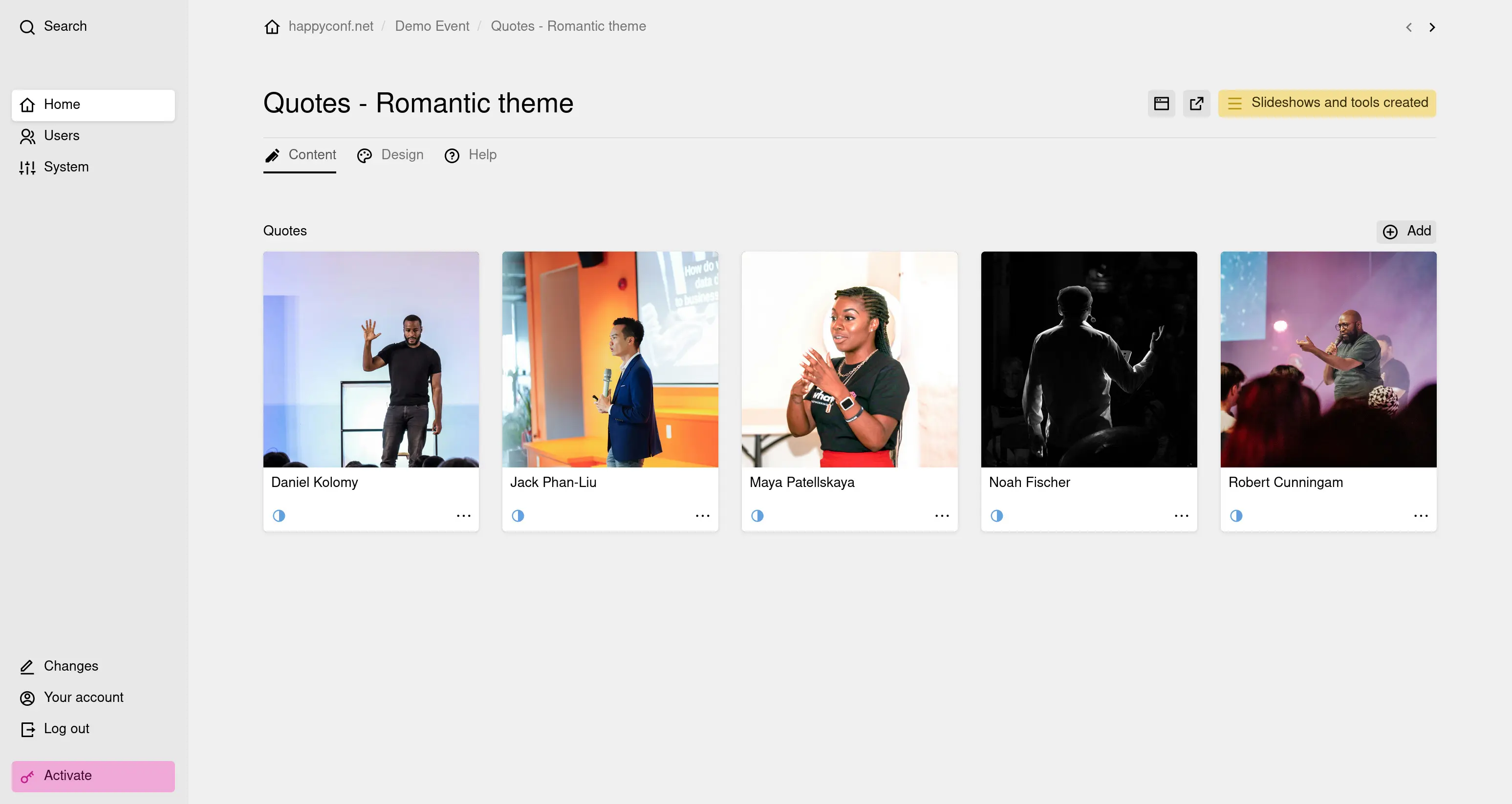
Task: Toggle Daniel Kolomy's half-circle status indicator
Action: [279, 515]
